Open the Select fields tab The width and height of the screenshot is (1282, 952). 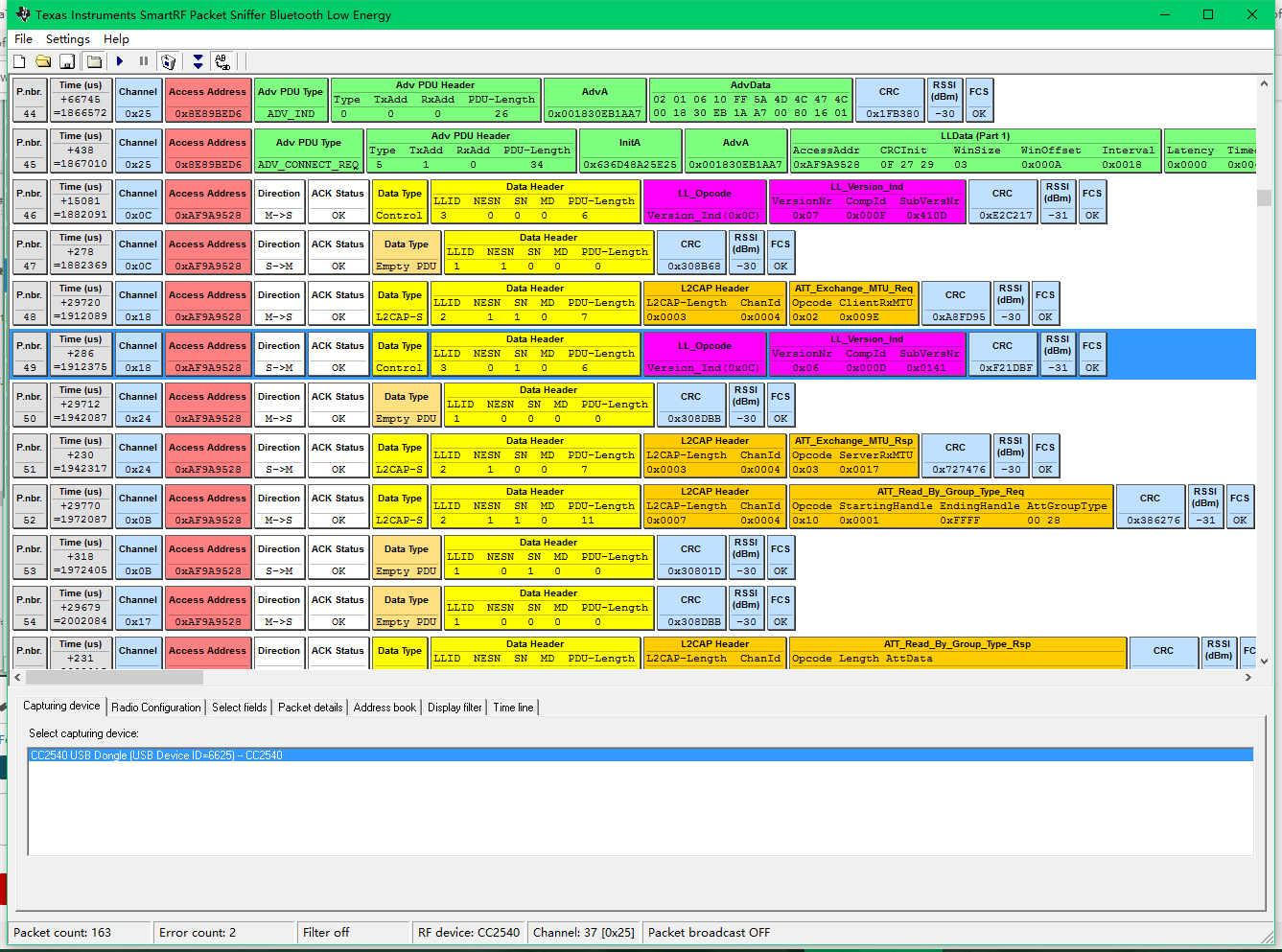(x=240, y=708)
